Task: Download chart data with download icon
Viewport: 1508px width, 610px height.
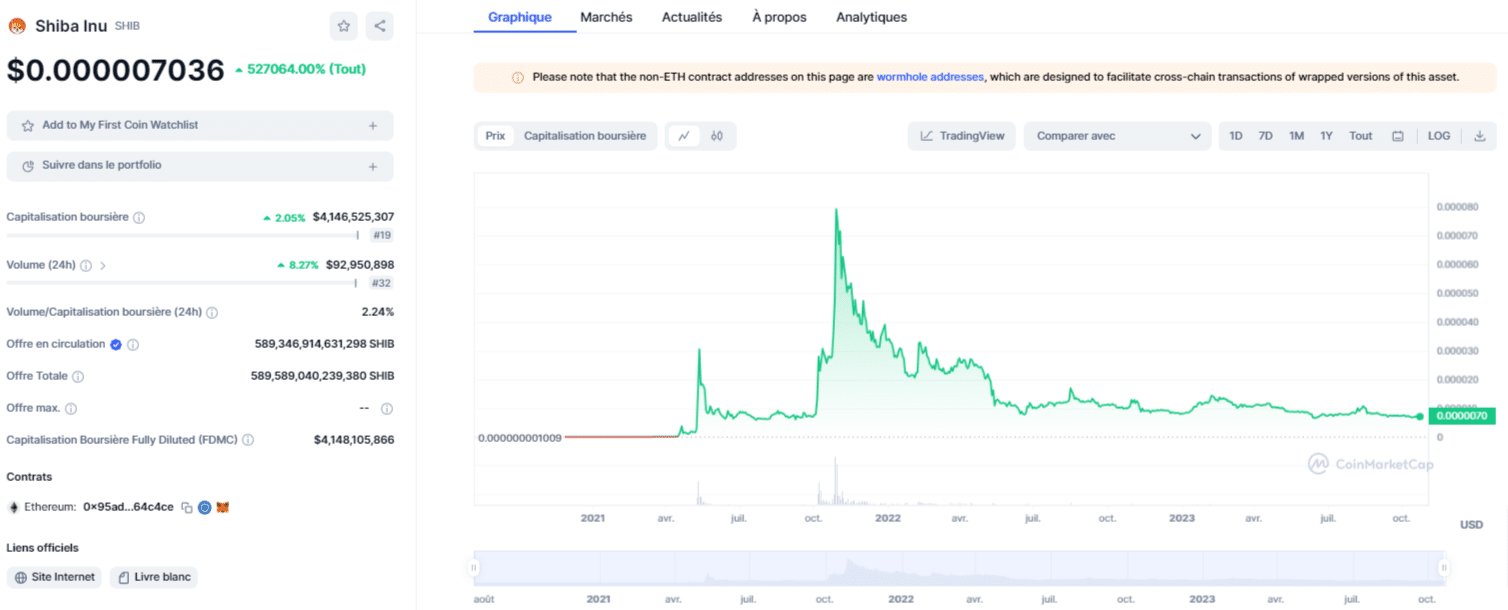Action: point(1480,136)
